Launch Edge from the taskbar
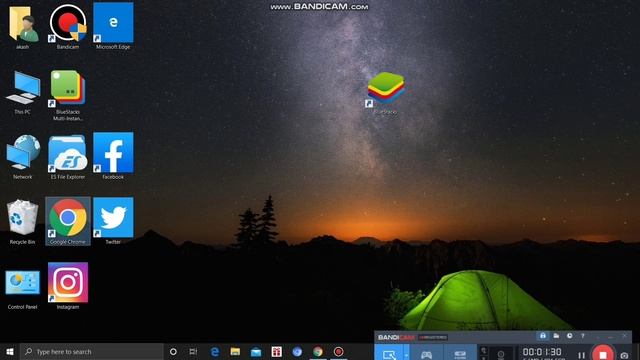This screenshot has height=360, width=640. tap(215, 351)
